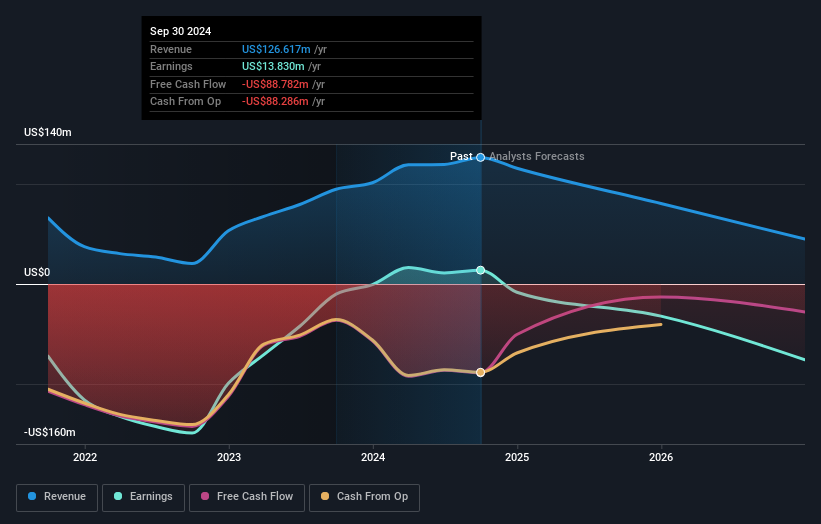Toggle the Revenue legend button
The image size is (821, 524).
(x=57, y=497)
